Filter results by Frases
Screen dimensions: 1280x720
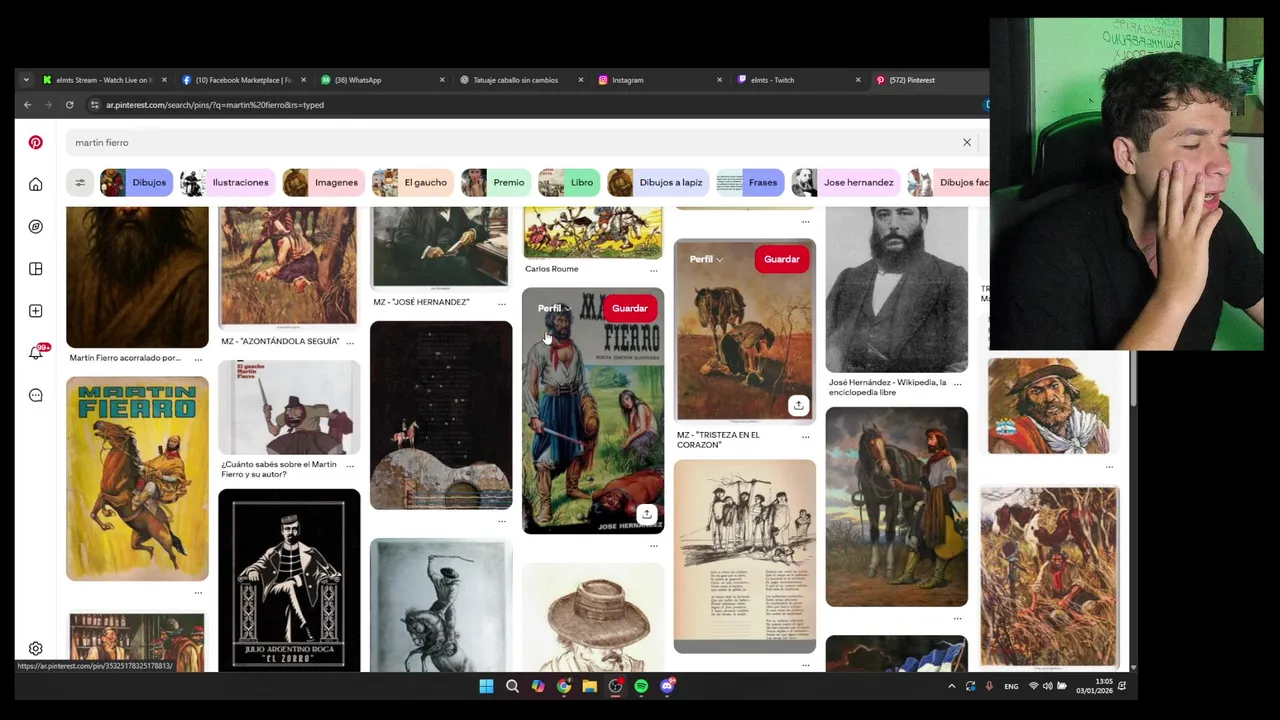748,182
